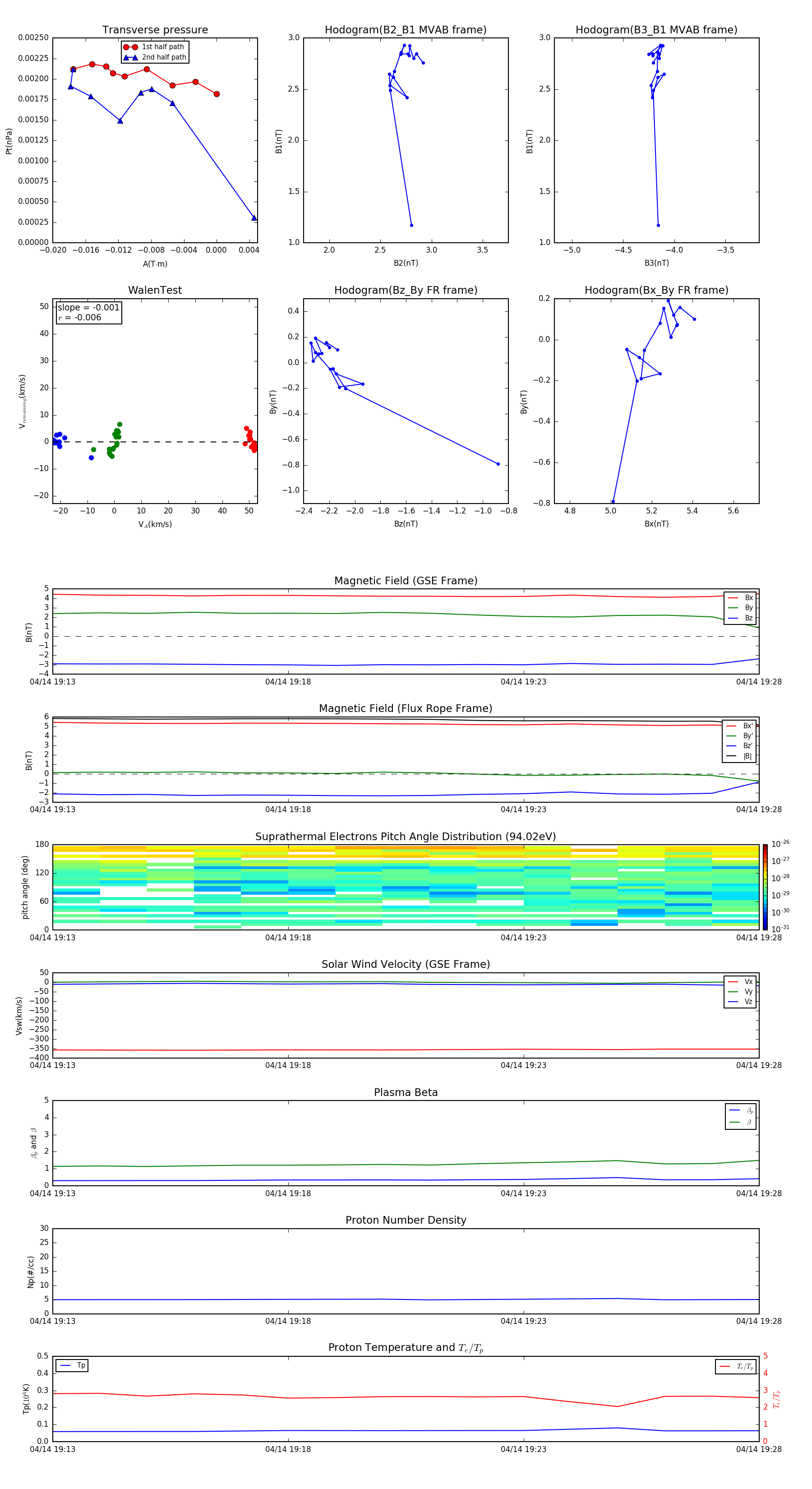
Task: Click the 'Hodogram(Bx_By FR frame)' title
Action: coord(656,290)
